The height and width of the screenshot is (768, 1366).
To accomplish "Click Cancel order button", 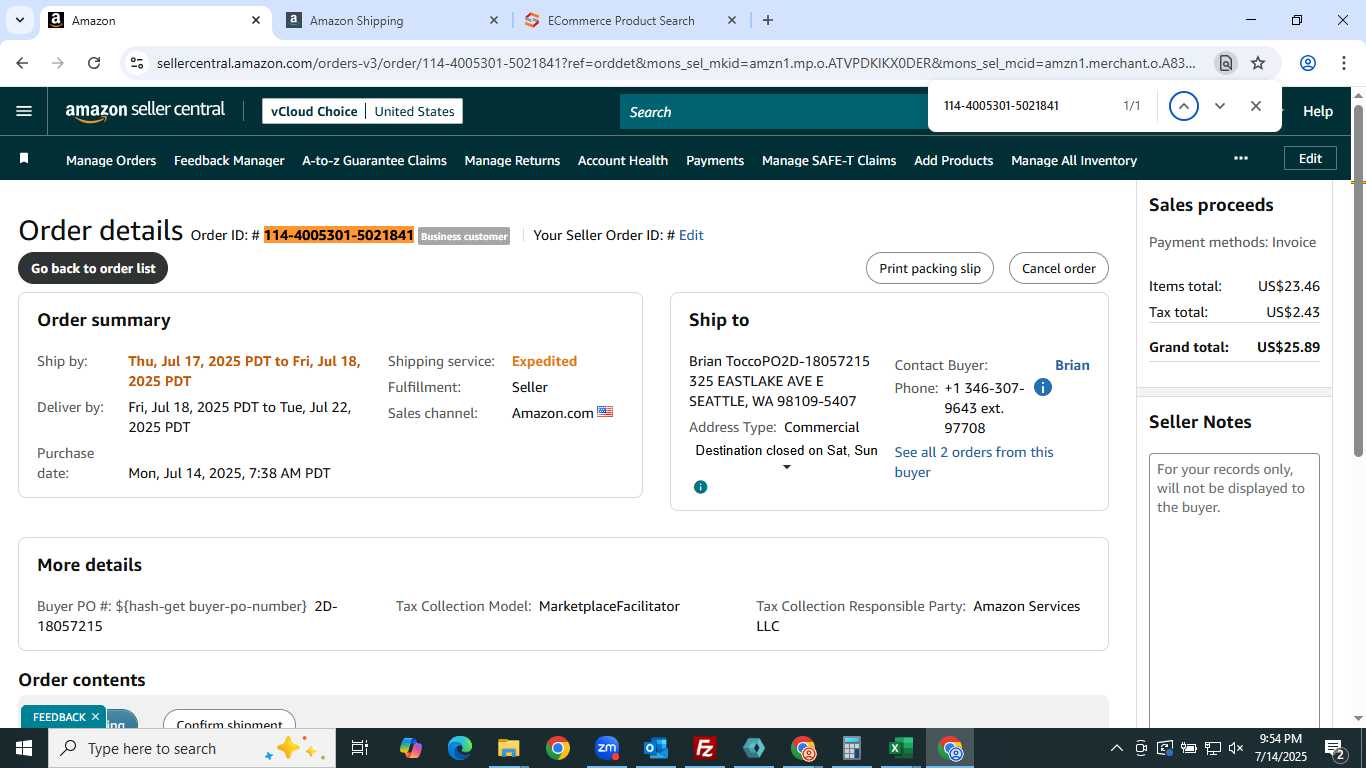I will coord(1059,268).
